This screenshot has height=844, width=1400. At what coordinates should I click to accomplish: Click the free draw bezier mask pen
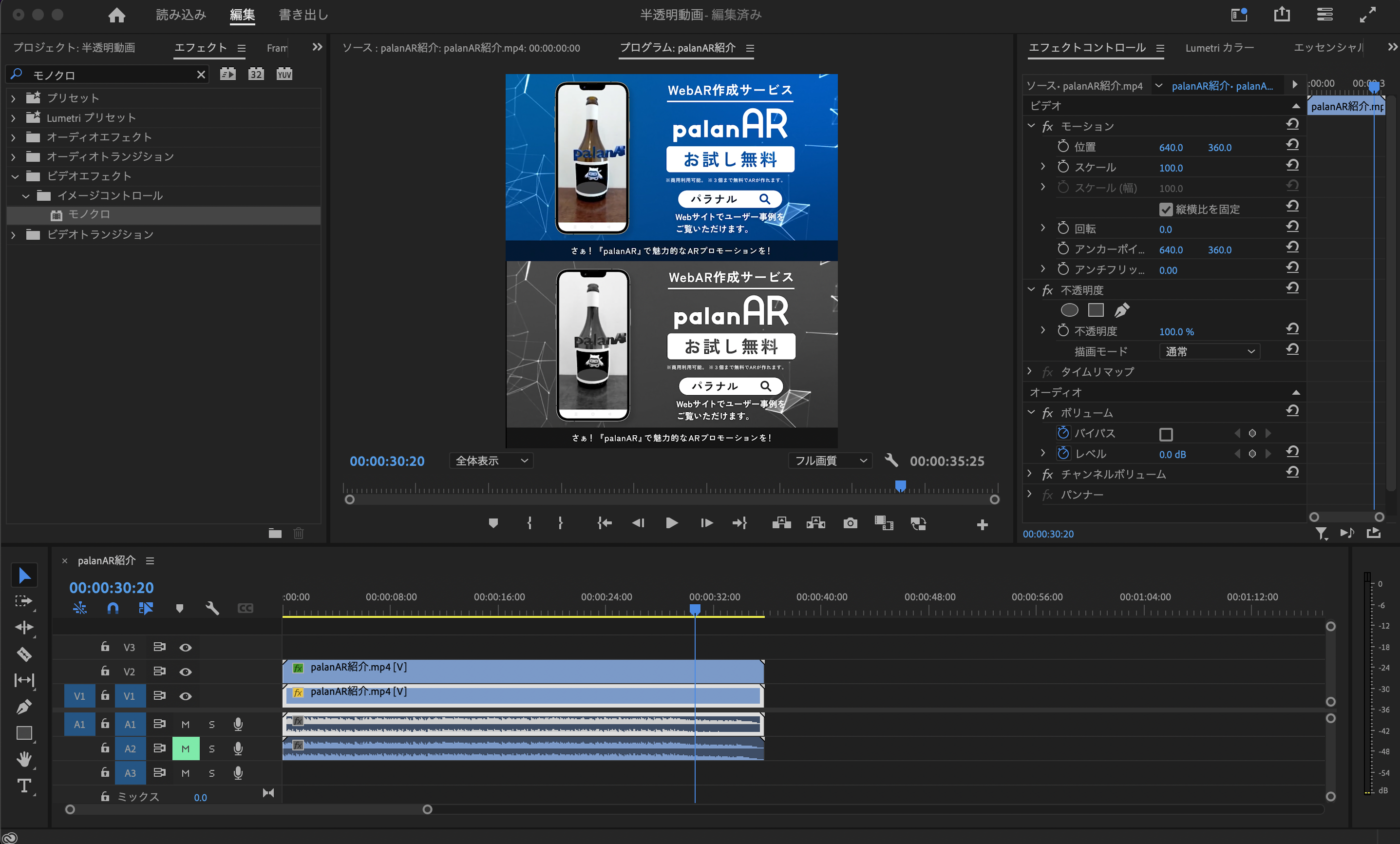coord(1121,310)
